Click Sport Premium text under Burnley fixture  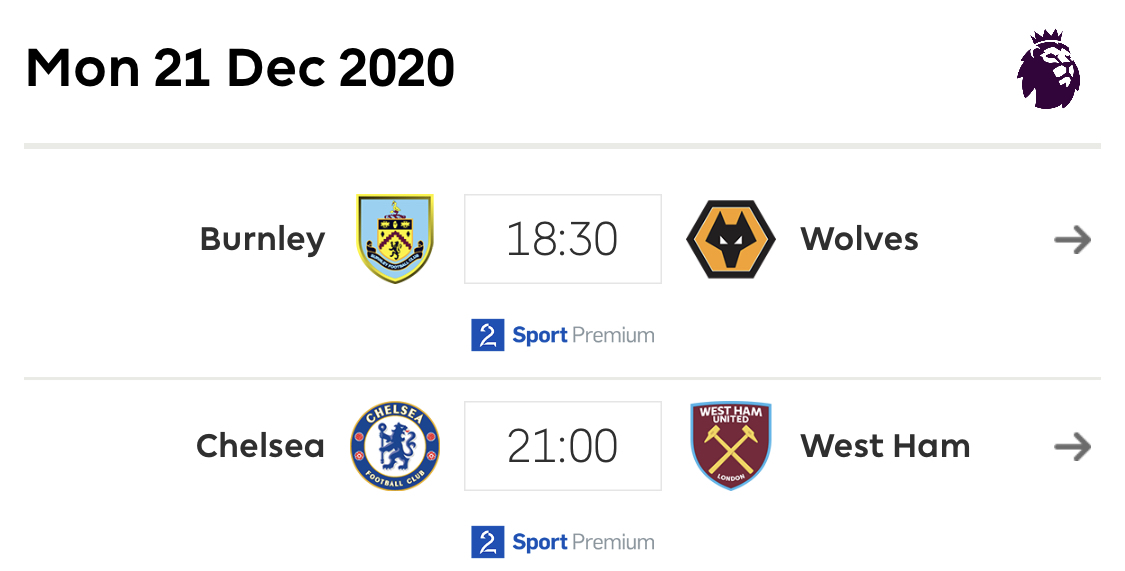[583, 336]
